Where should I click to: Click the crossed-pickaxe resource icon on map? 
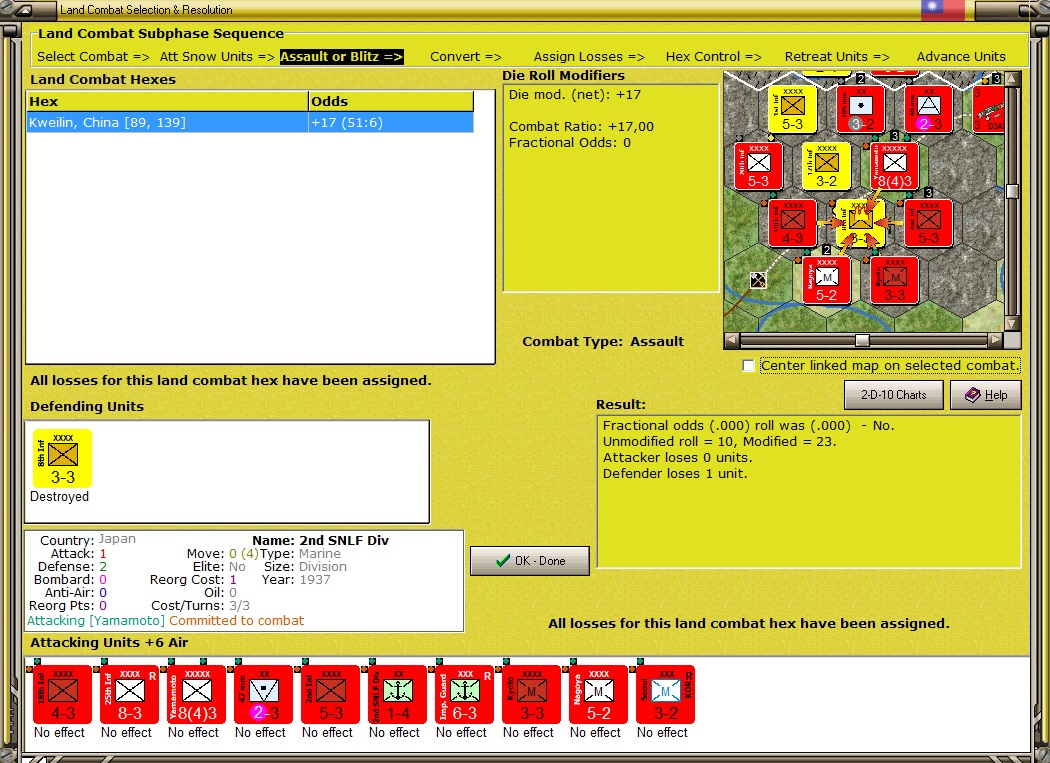click(757, 280)
